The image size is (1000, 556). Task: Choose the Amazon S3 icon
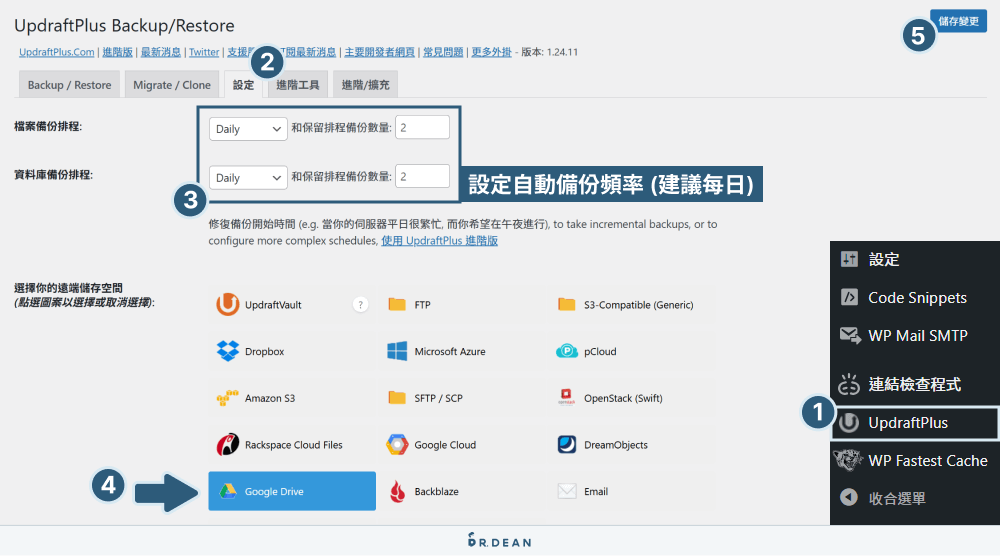pos(228,398)
